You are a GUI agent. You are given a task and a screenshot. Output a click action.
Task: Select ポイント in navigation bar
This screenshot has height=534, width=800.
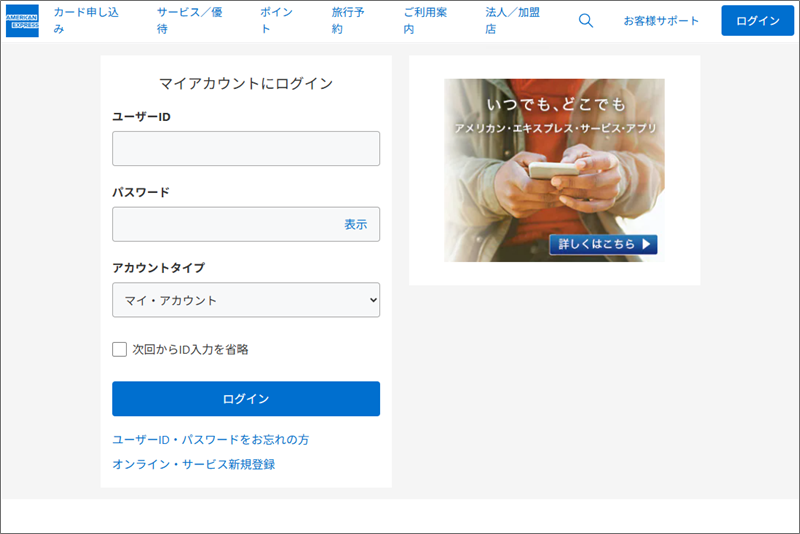(x=277, y=20)
